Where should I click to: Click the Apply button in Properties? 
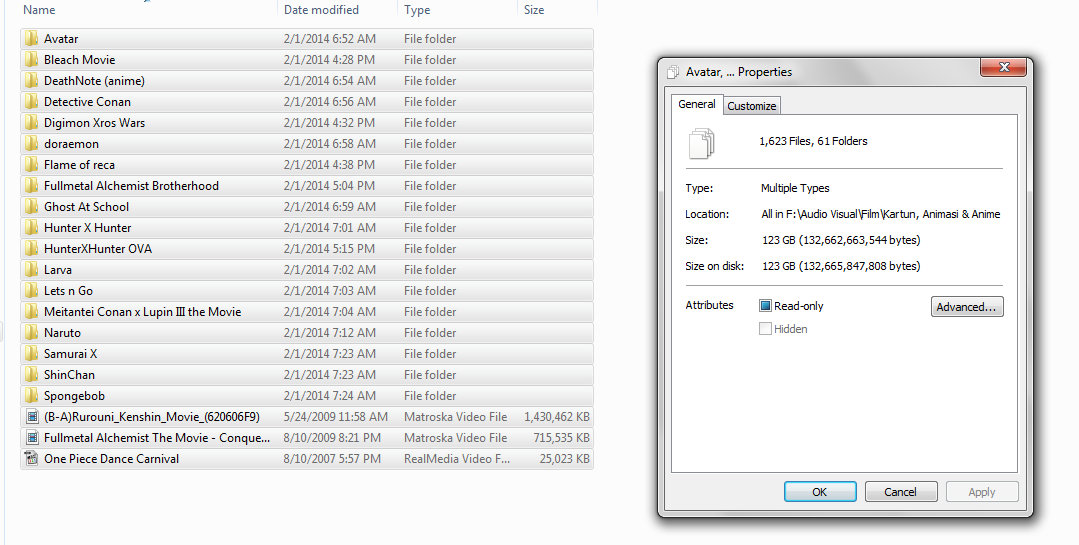pos(981,492)
